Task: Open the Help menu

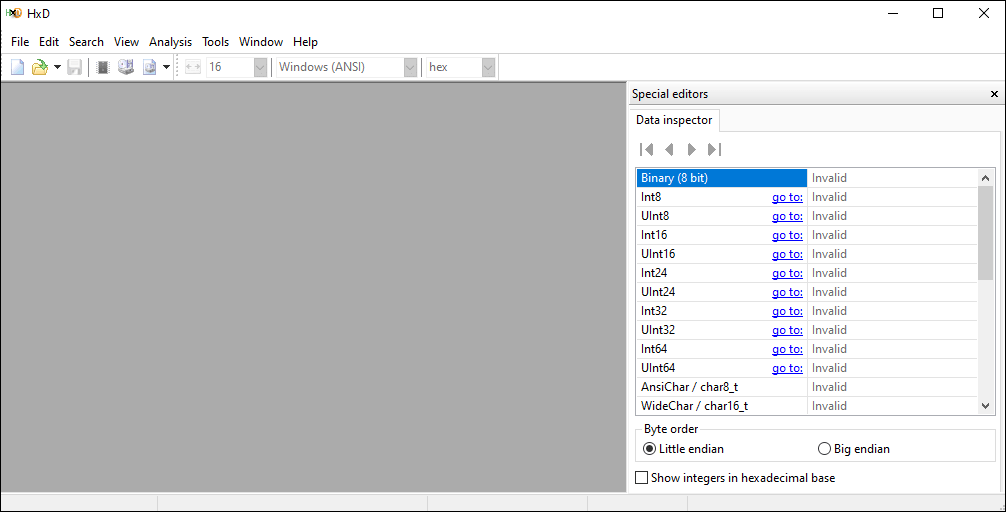Action: (x=305, y=42)
